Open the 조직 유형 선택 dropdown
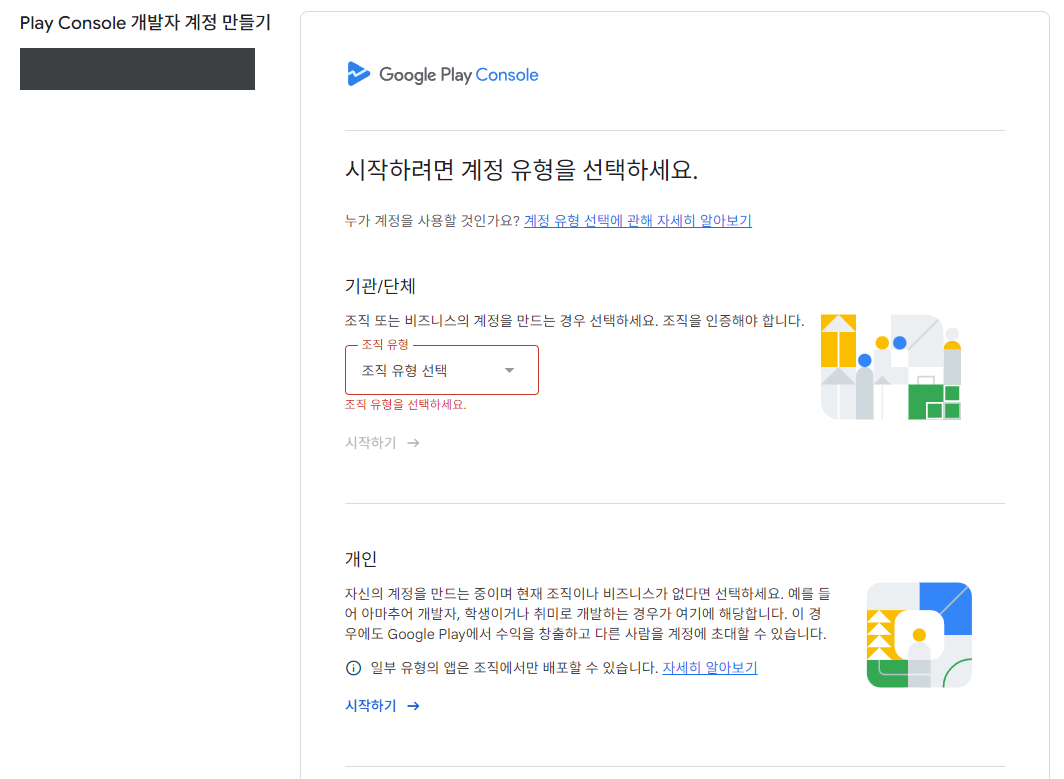Image resolution: width=1064 pixels, height=779 pixels. click(x=442, y=370)
